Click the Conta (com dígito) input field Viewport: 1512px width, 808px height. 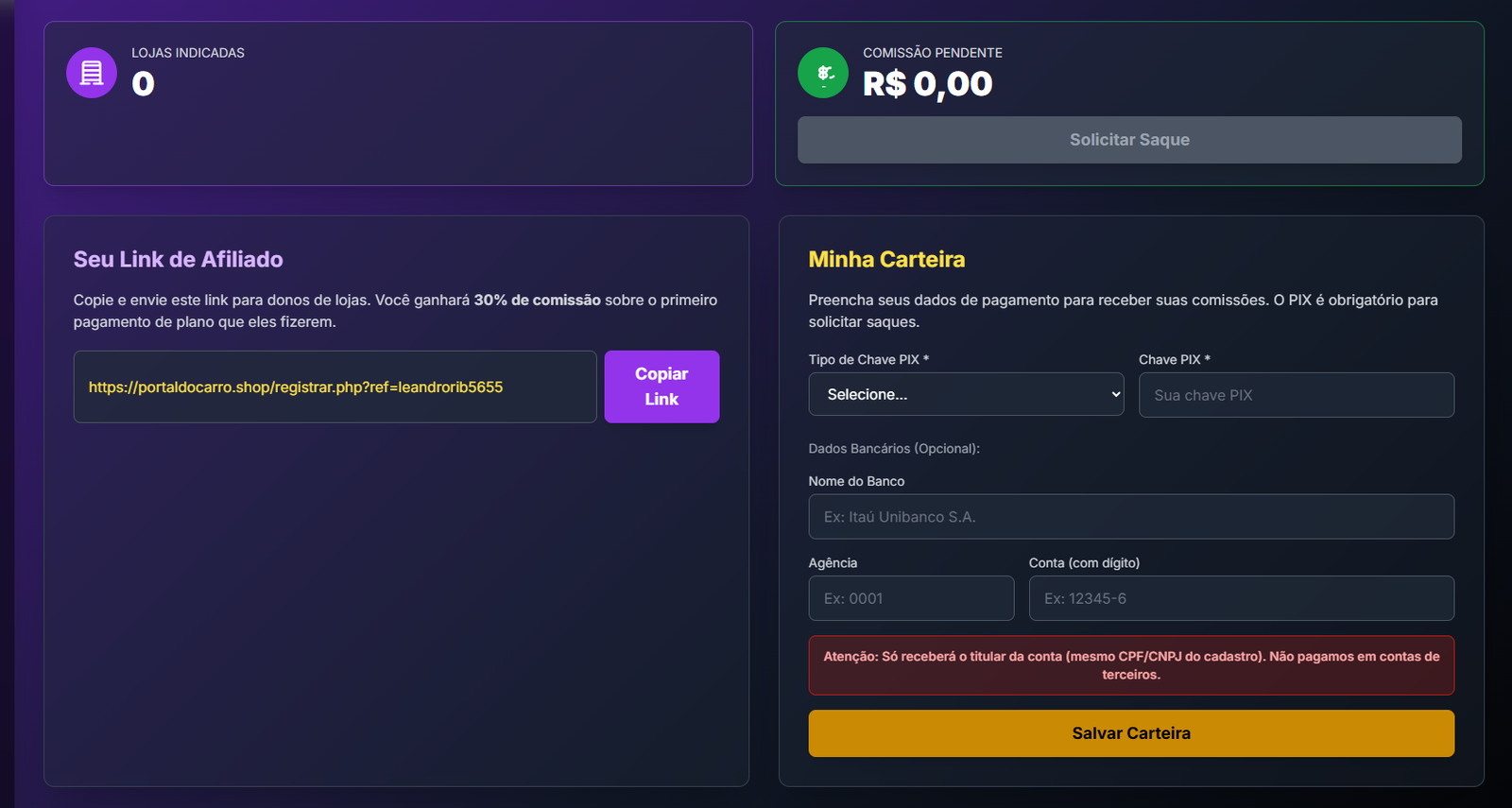1241,598
